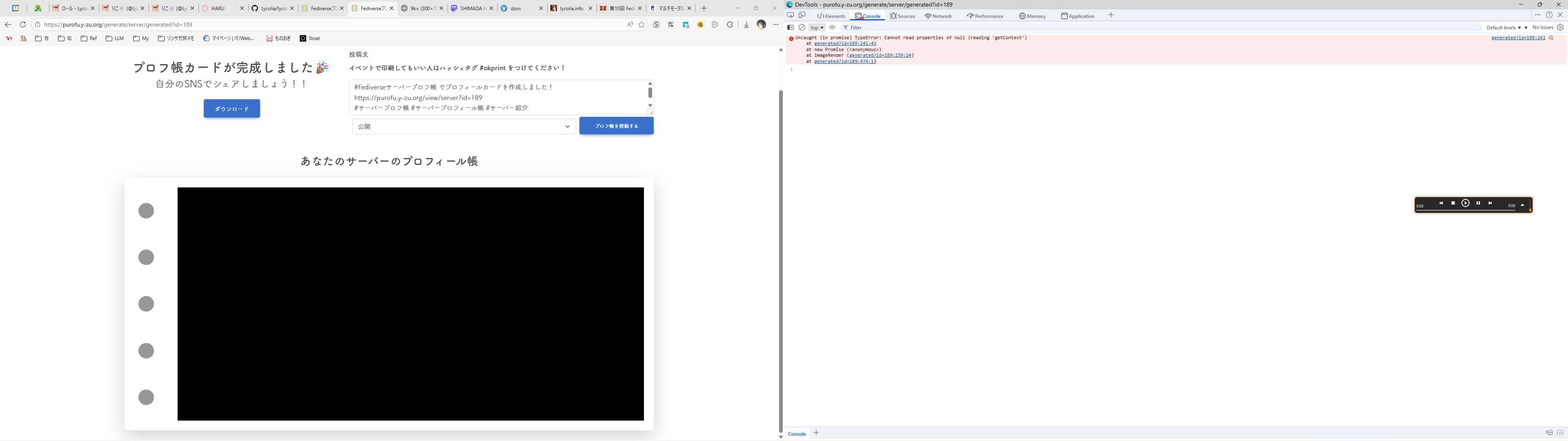Viewport: 1568px width, 441px height.
Task: Switch to the Elements tab
Action: [x=831, y=16]
